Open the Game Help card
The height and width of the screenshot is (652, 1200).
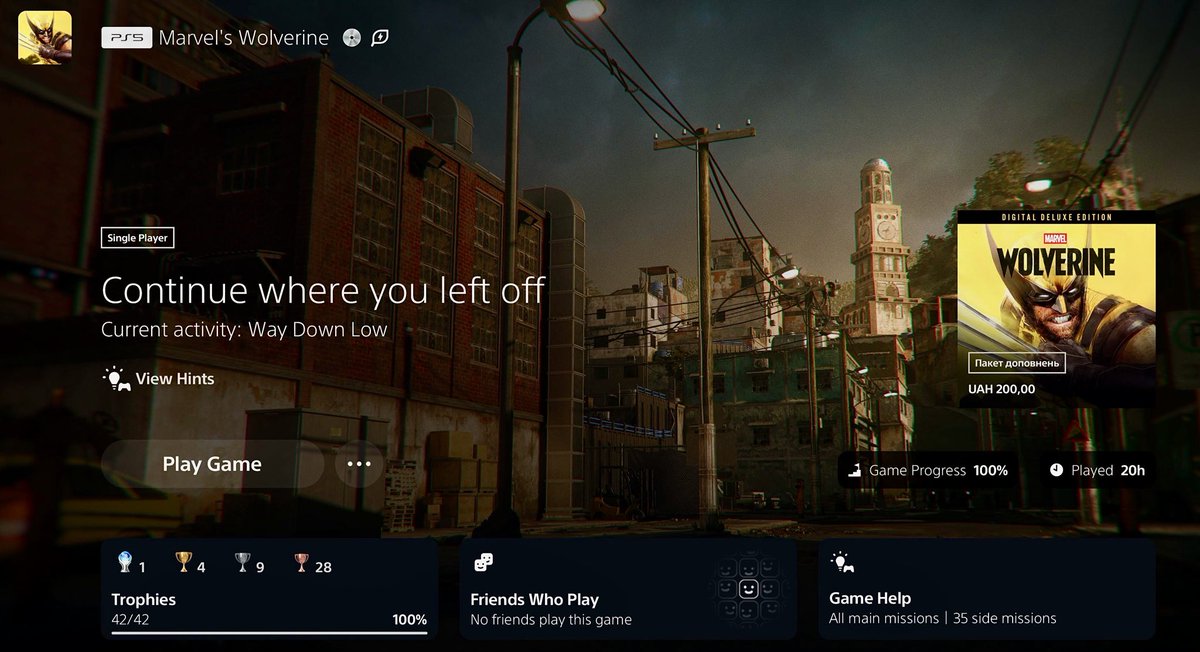click(987, 589)
